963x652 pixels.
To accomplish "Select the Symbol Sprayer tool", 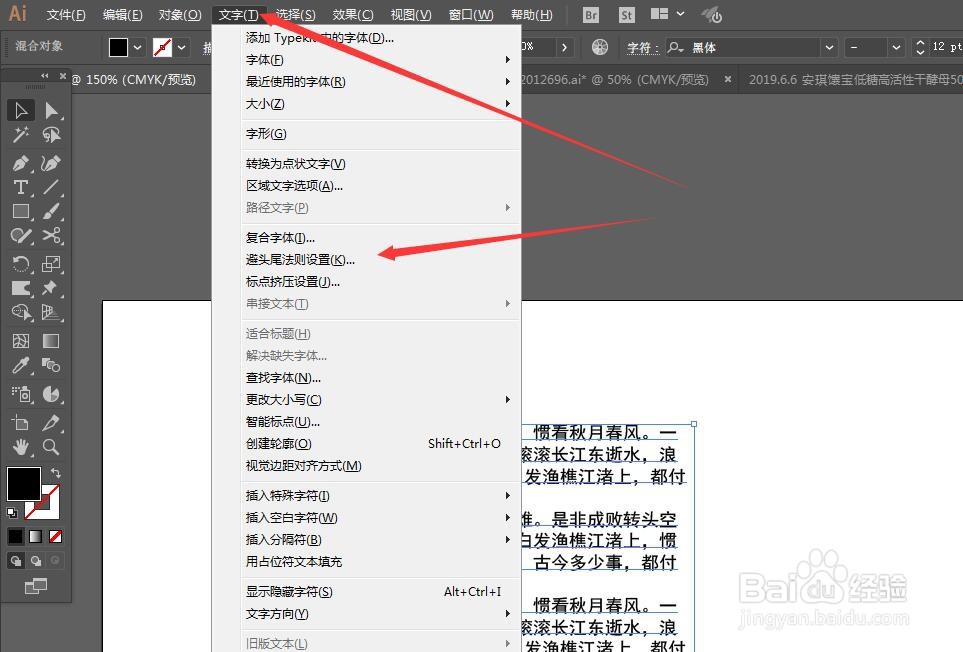I will (21, 394).
